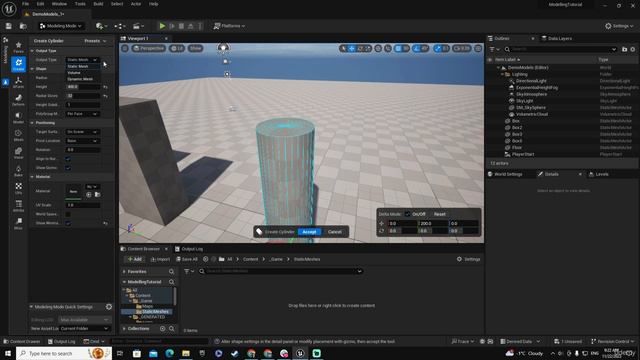This screenshot has height=360, width=640.
Task: Collapse the Positioning section
Action: [32, 123]
